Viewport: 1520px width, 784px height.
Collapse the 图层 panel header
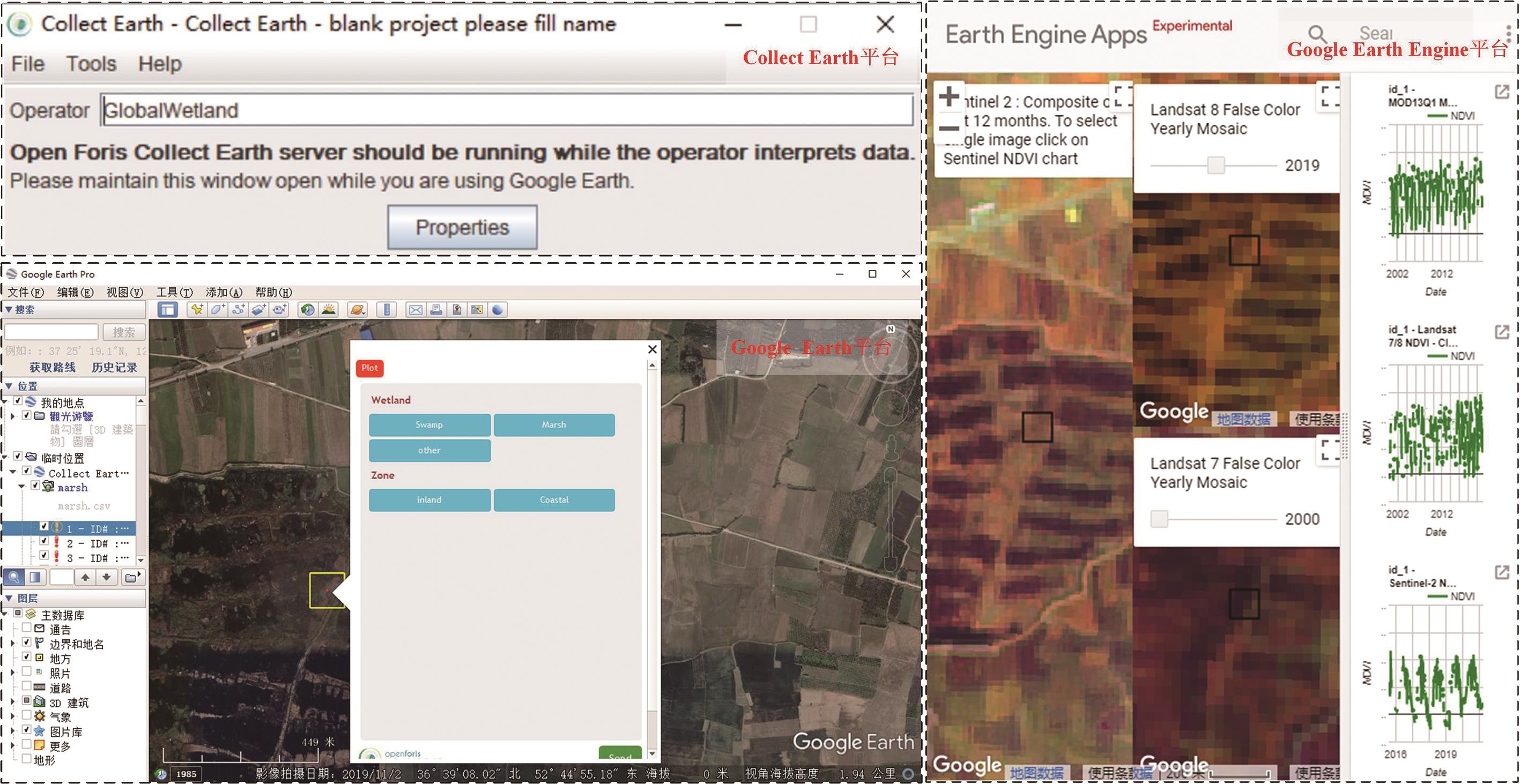pyautogui.click(x=74, y=598)
